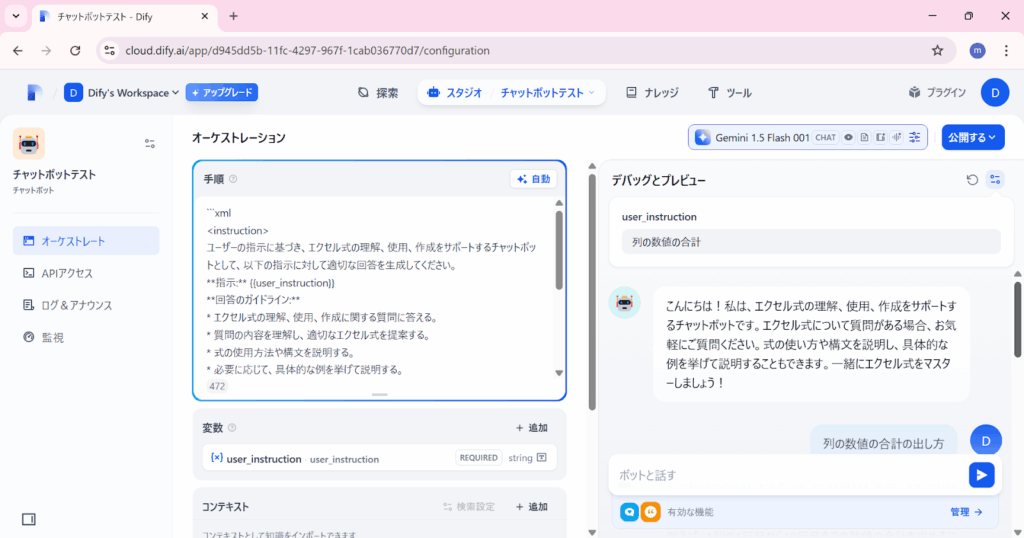Viewport: 1024px width, 538px height.
Task: Click the user avatar D in the header
Action: pyautogui.click(x=995, y=93)
